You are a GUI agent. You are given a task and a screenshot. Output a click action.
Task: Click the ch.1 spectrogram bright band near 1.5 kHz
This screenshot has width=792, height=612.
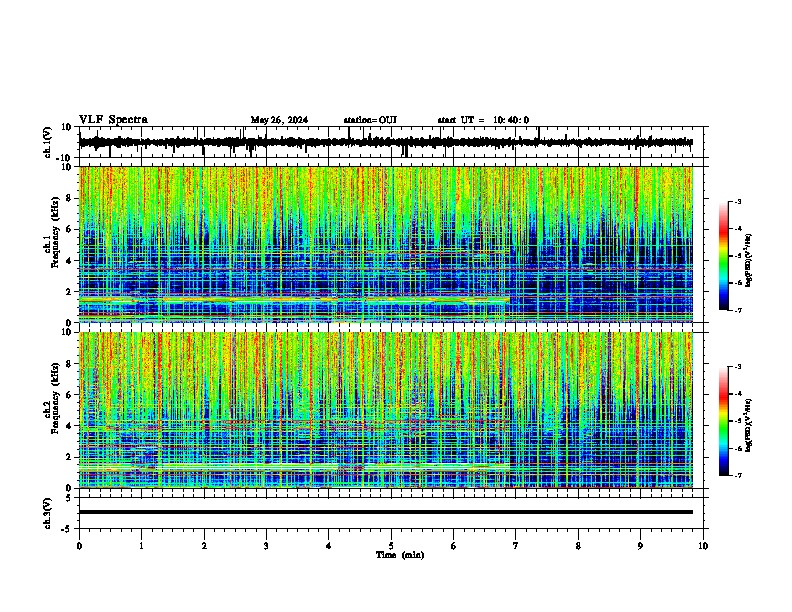[294, 300]
